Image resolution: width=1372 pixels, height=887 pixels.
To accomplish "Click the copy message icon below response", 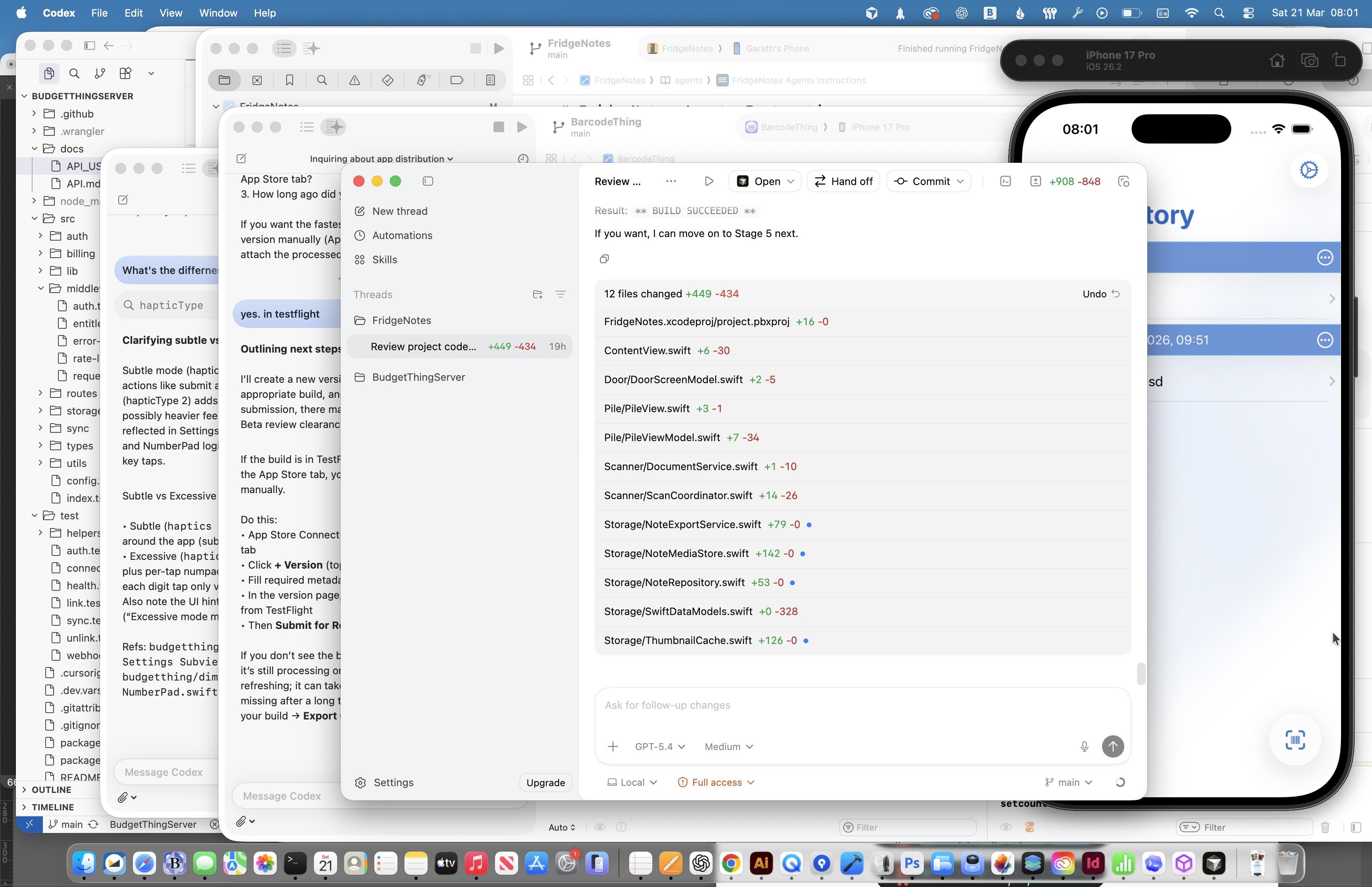I will pyautogui.click(x=604, y=259).
